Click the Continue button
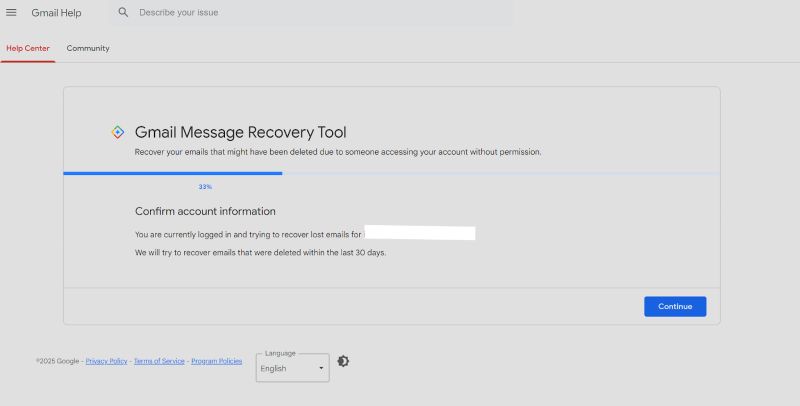800x406 pixels. tap(675, 307)
